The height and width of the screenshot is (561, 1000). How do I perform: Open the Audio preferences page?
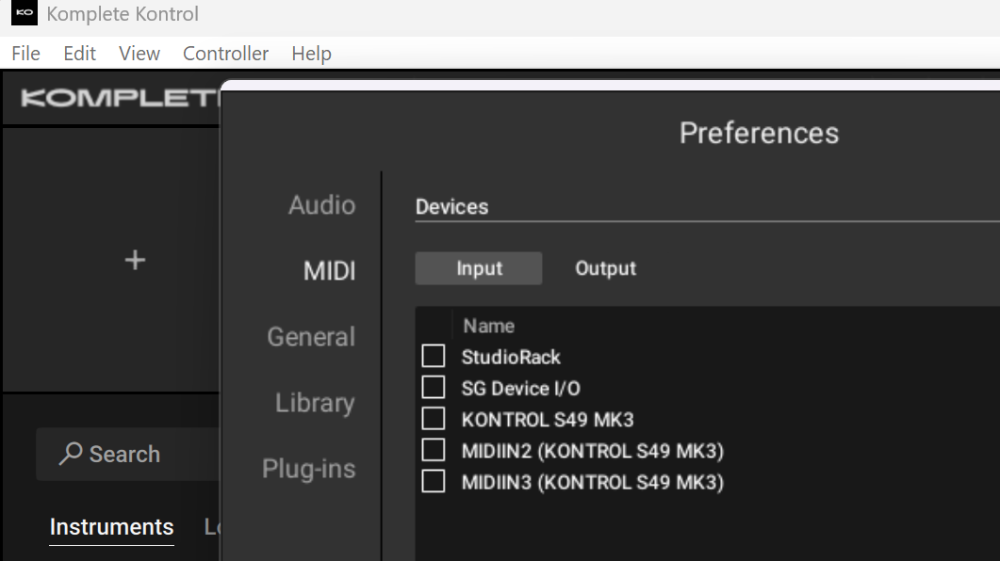321,205
